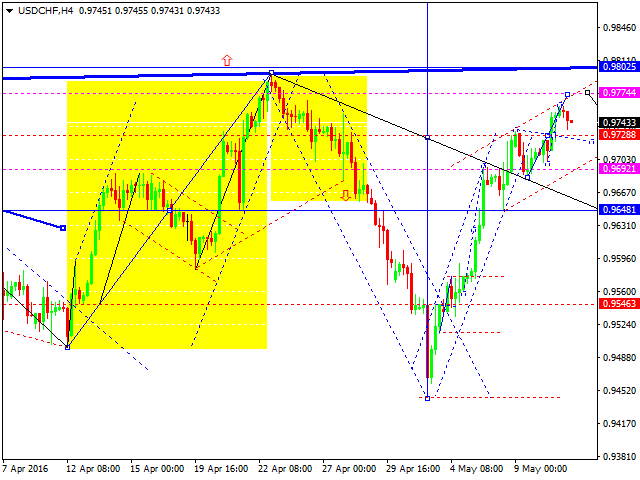640x480 pixels.
Task: Select the trendline anchor at the 22 Apr peak
Action: (271, 73)
